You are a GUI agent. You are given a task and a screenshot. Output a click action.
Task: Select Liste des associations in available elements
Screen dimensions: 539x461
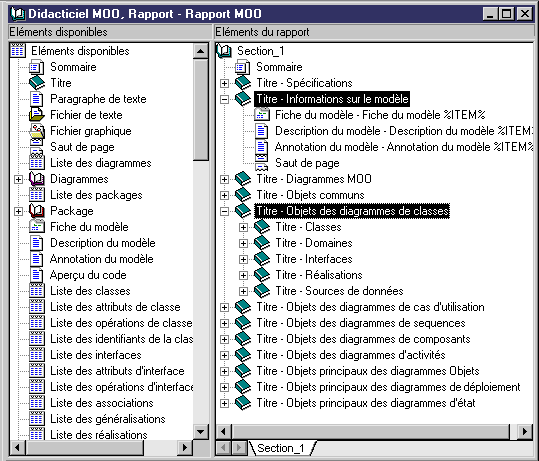pos(102,403)
